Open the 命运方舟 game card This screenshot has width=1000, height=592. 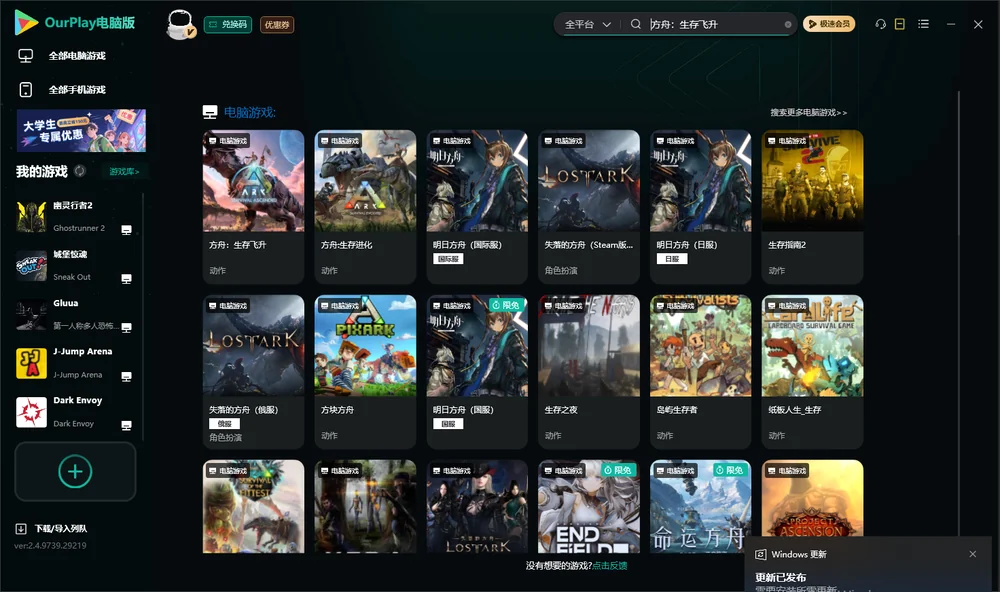click(x=700, y=507)
